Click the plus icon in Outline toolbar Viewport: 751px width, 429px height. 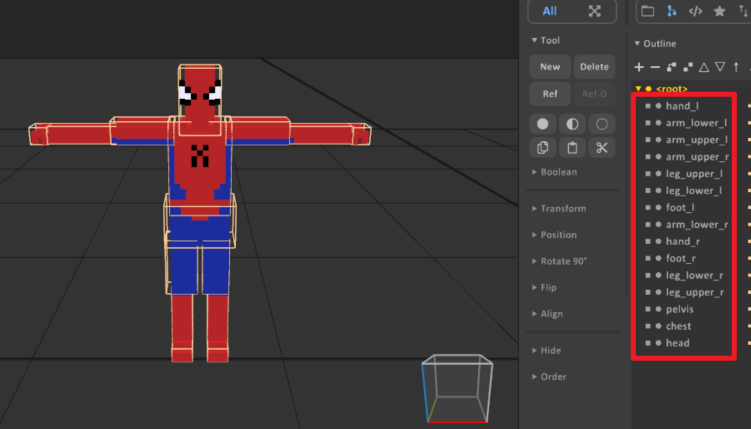point(639,67)
